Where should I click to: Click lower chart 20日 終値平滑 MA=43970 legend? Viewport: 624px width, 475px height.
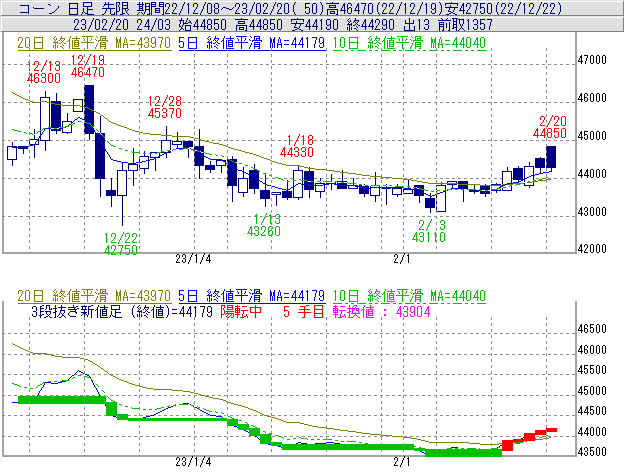pos(94,296)
